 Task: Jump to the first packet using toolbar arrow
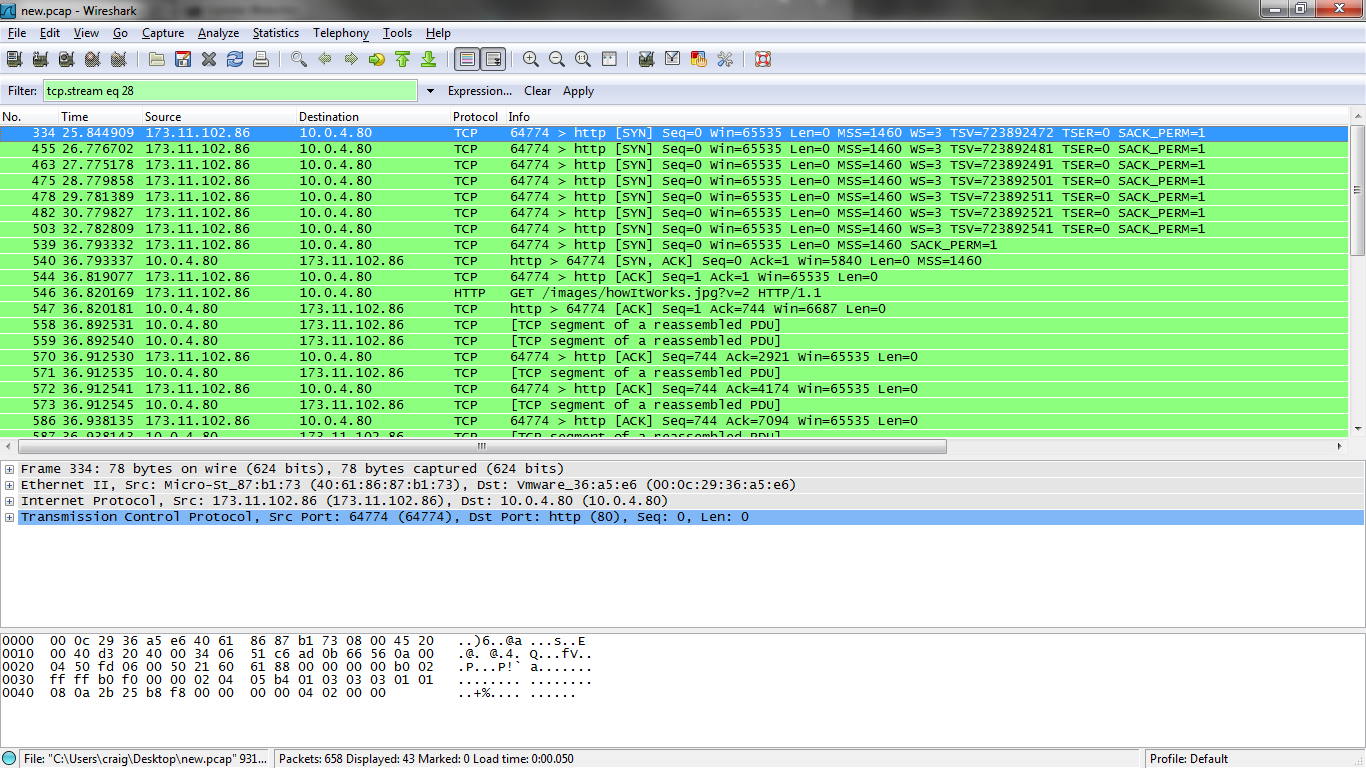pyautogui.click(x=403, y=60)
